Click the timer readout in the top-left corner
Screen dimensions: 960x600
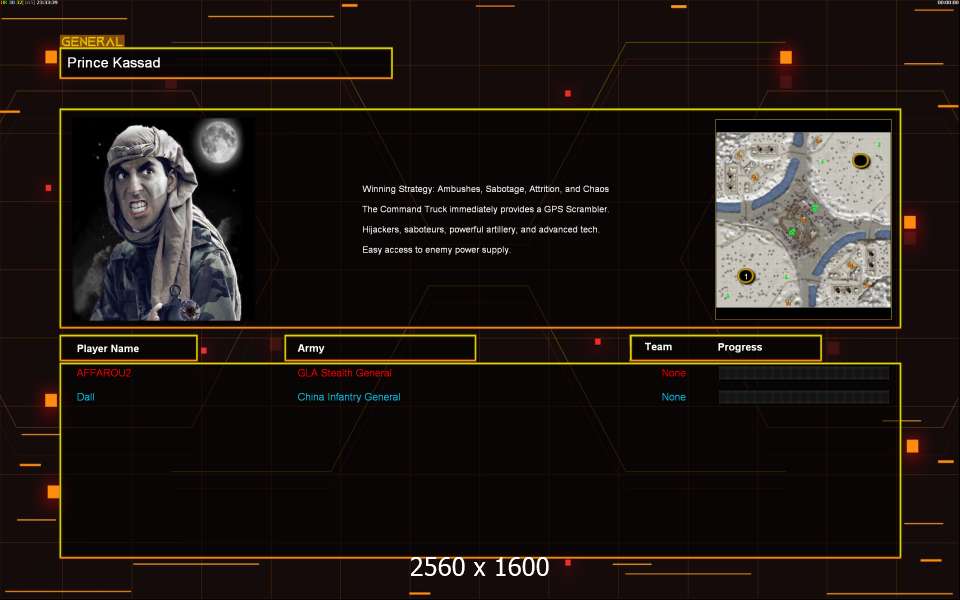42,3
